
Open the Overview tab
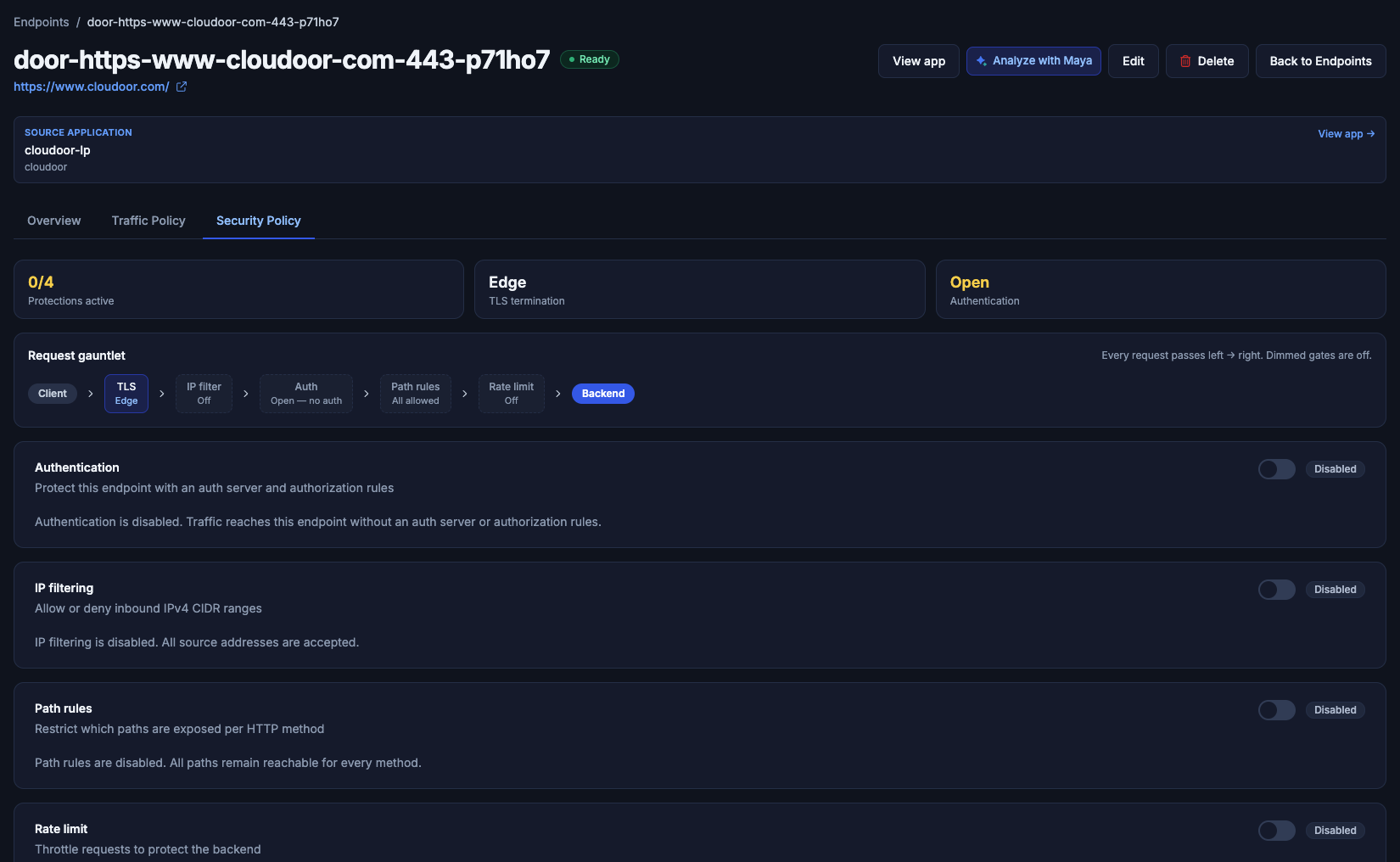pyautogui.click(x=54, y=221)
